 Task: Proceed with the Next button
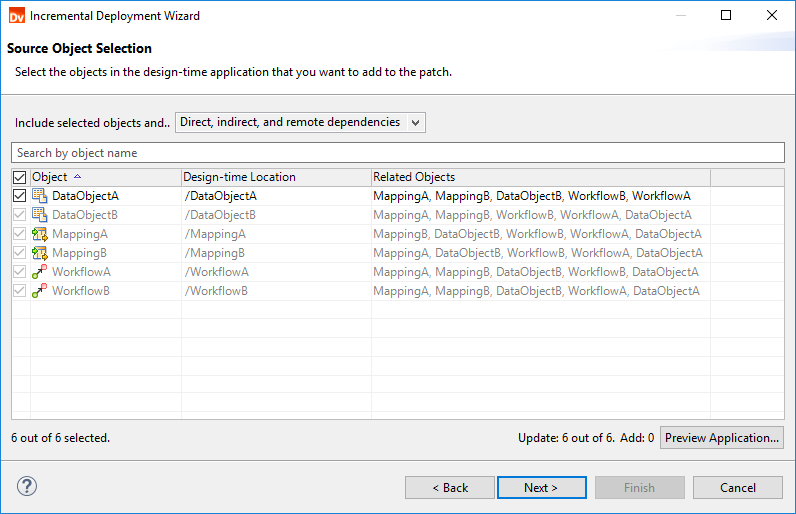(x=542, y=488)
